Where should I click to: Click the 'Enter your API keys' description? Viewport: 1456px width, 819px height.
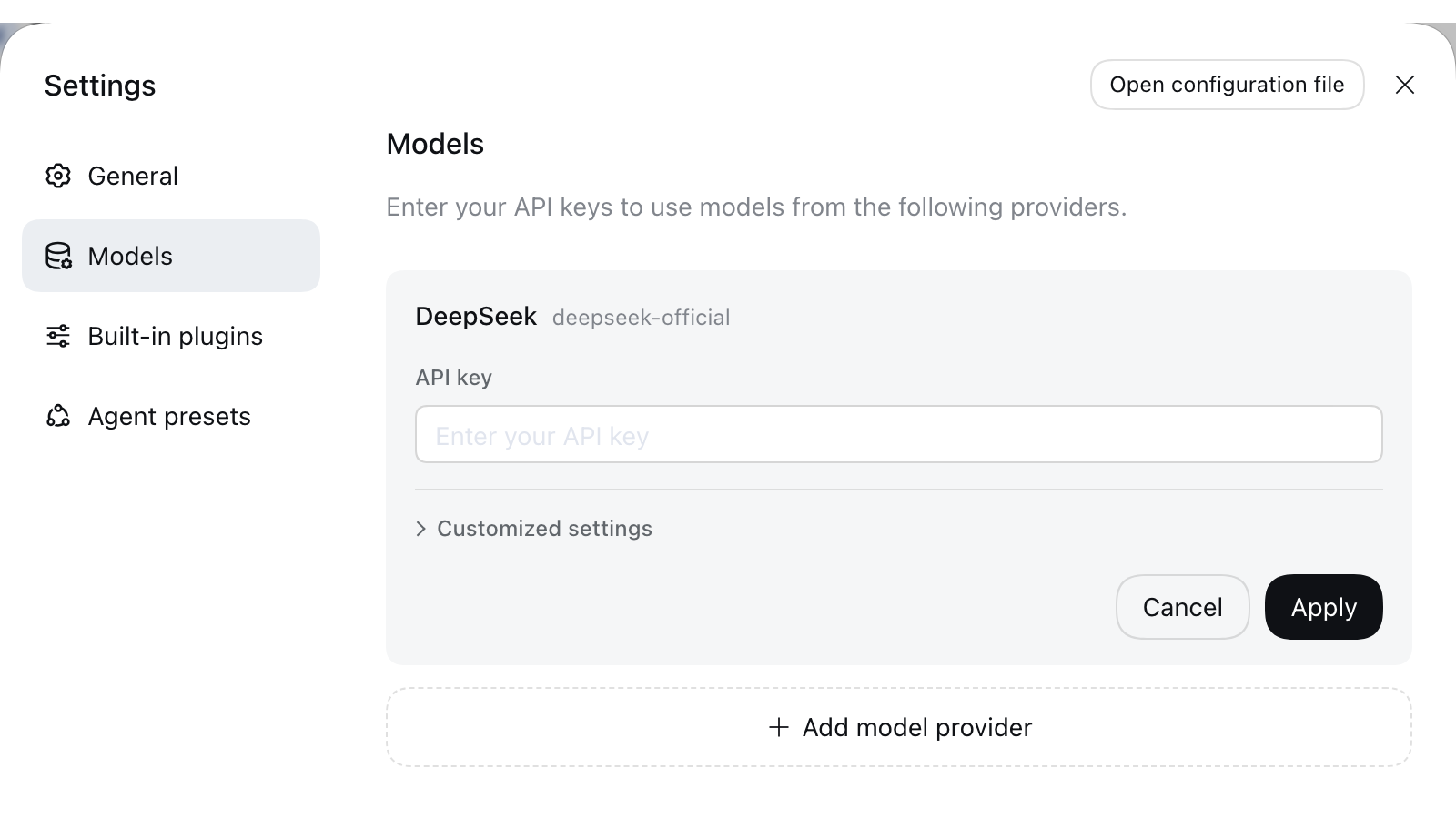click(757, 207)
